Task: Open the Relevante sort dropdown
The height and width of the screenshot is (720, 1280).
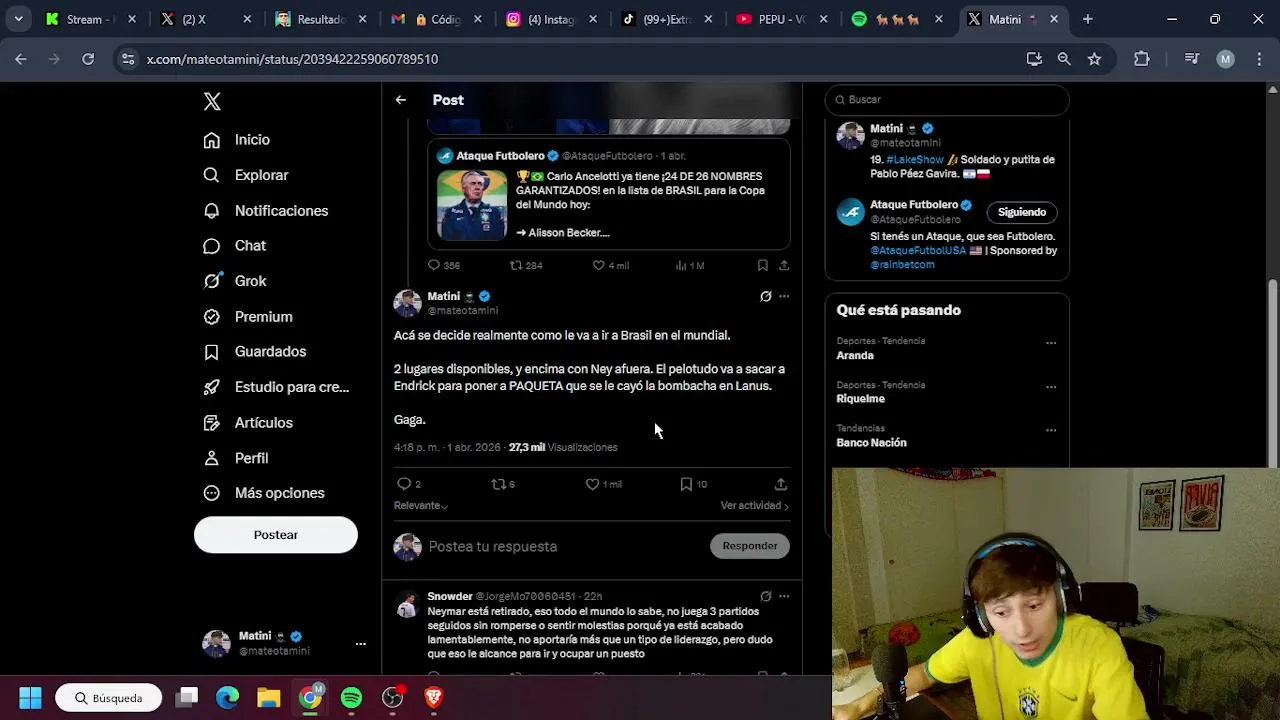Action: (421, 506)
